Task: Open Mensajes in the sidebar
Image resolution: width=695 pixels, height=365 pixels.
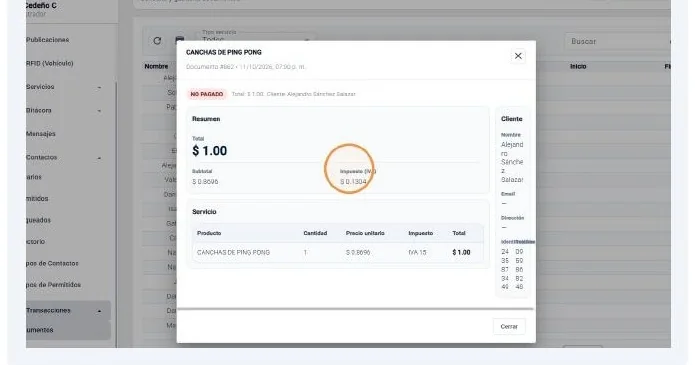Action: point(41,134)
